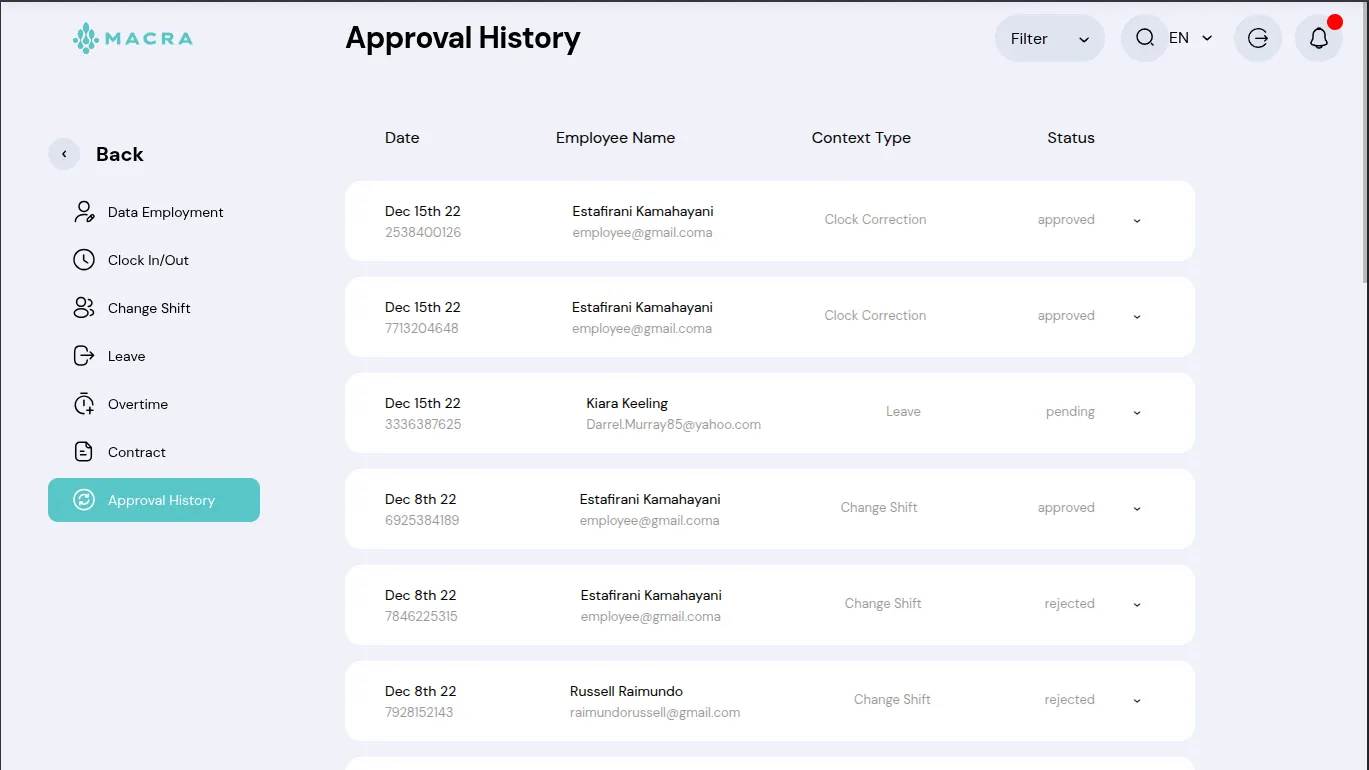The height and width of the screenshot is (770, 1369).
Task: Click the Data Employment person icon
Action: click(84, 212)
